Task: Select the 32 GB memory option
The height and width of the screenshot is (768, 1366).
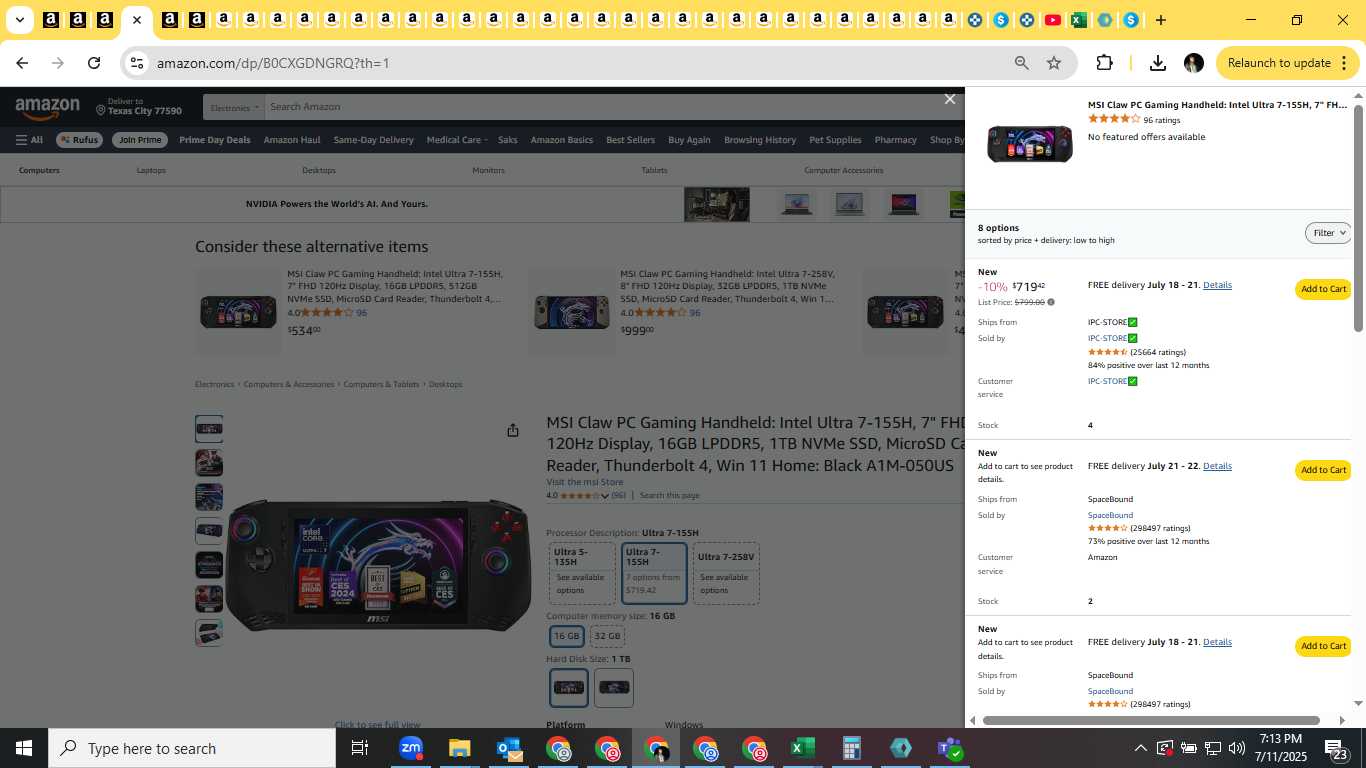Action: coord(607,636)
